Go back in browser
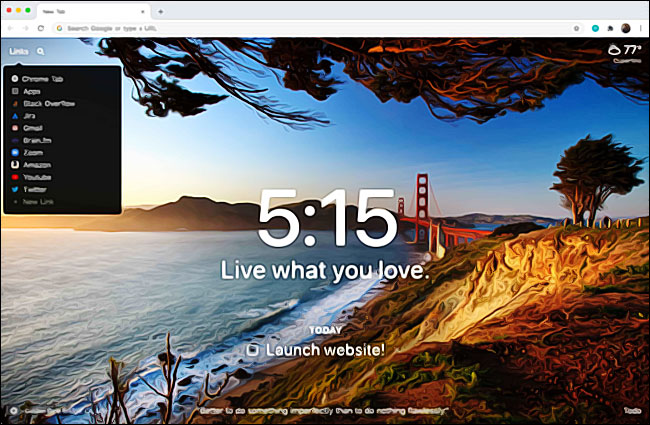The image size is (650, 425). [x=10, y=28]
